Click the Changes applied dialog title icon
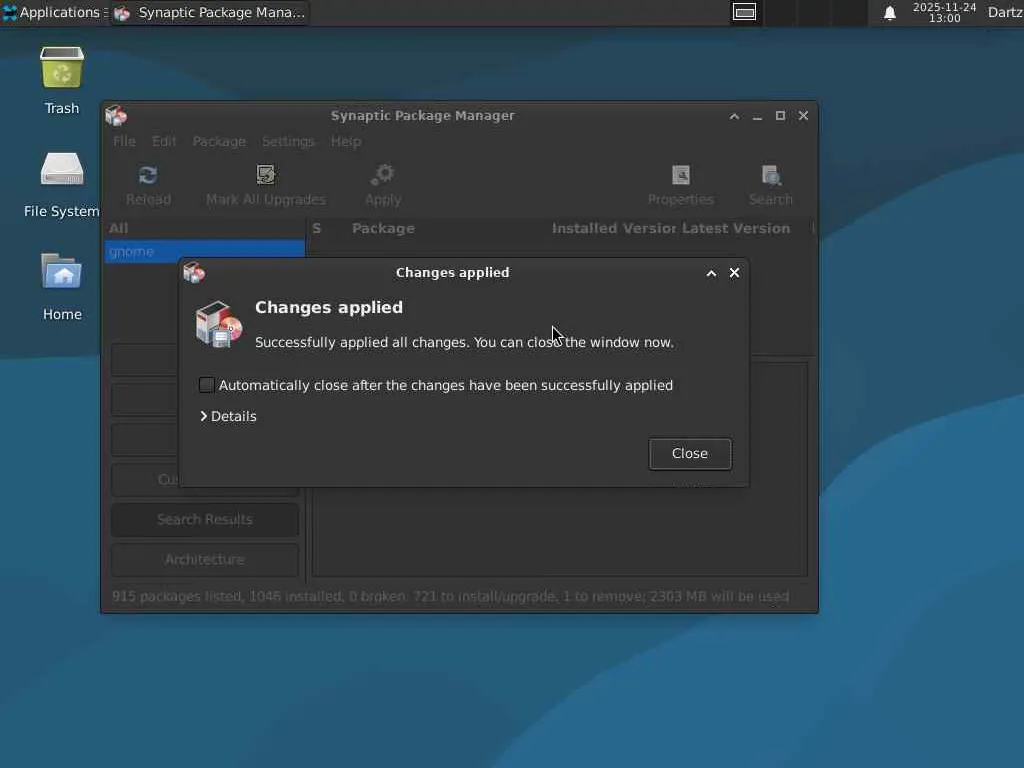 click(194, 272)
